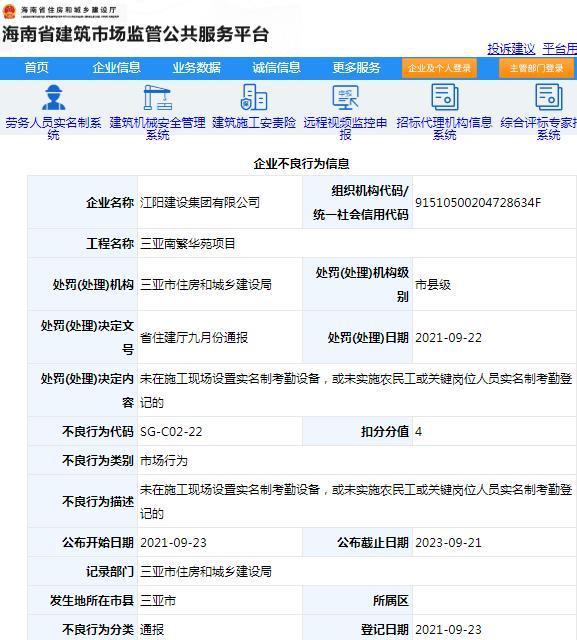Click the 工程名称 label cell

83,244
